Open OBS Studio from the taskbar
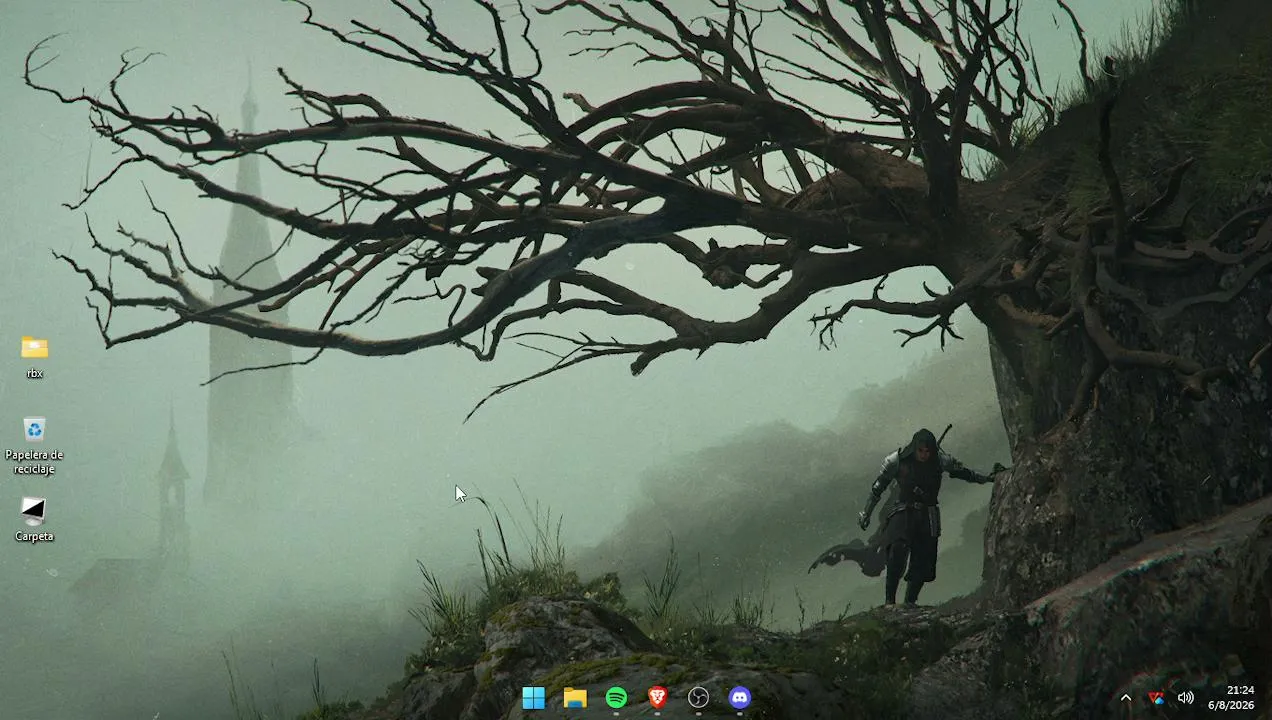 coord(698,697)
